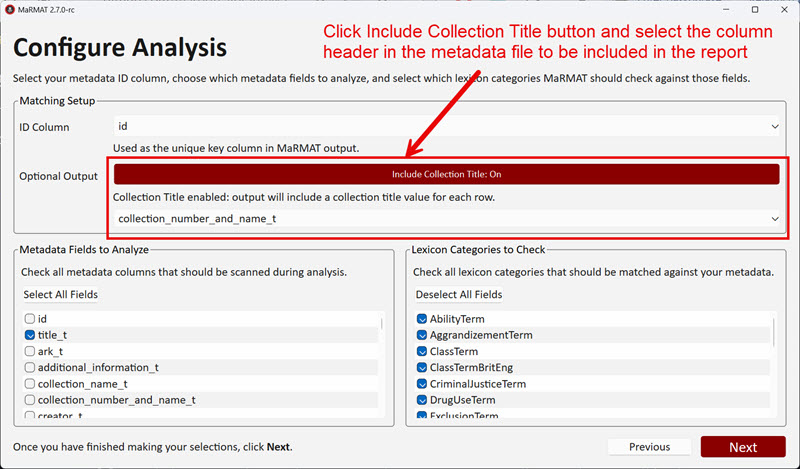Image resolution: width=800 pixels, height=469 pixels.
Task: Check the ark_t field checkbox
Action: (30, 352)
